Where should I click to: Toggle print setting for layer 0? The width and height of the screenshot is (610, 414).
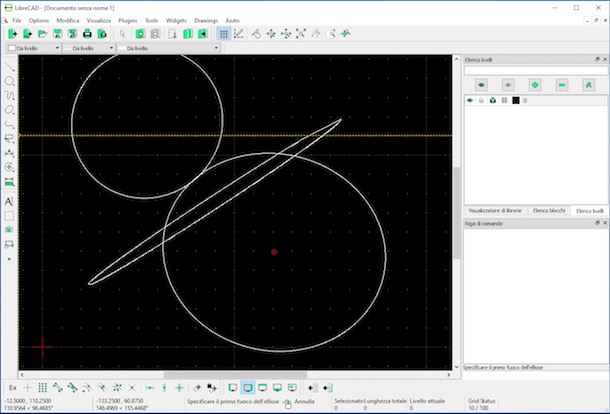pyautogui.click(x=493, y=101)
